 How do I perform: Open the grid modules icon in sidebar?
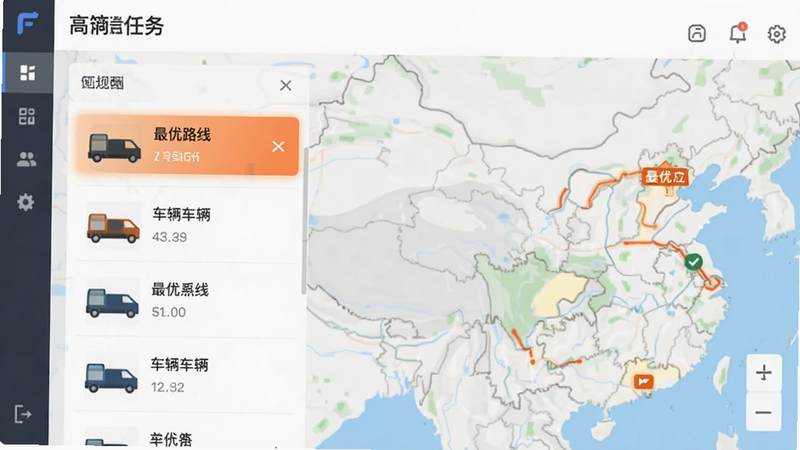[27, 116]
